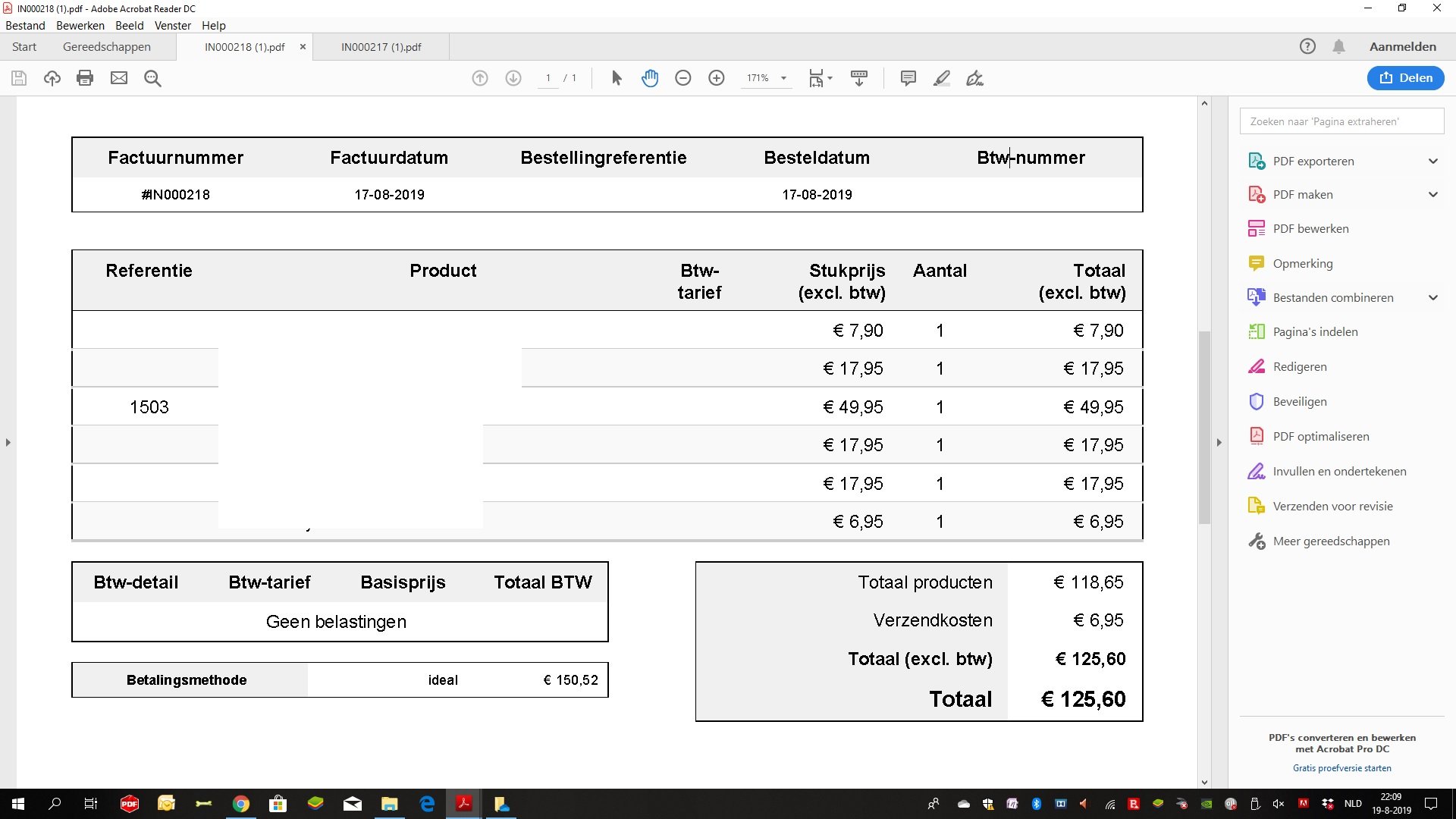Image resolution: width=1456 pixels, height=819 pixels.
Task: Activate the arrow selection tool
Action: (x=617, y=78)
